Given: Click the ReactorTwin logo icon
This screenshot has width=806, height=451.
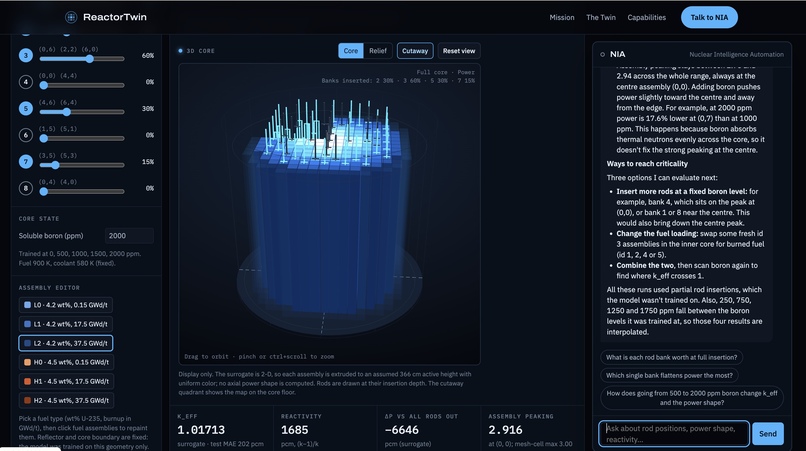Looking at the screenshot, I should (71, 17).
